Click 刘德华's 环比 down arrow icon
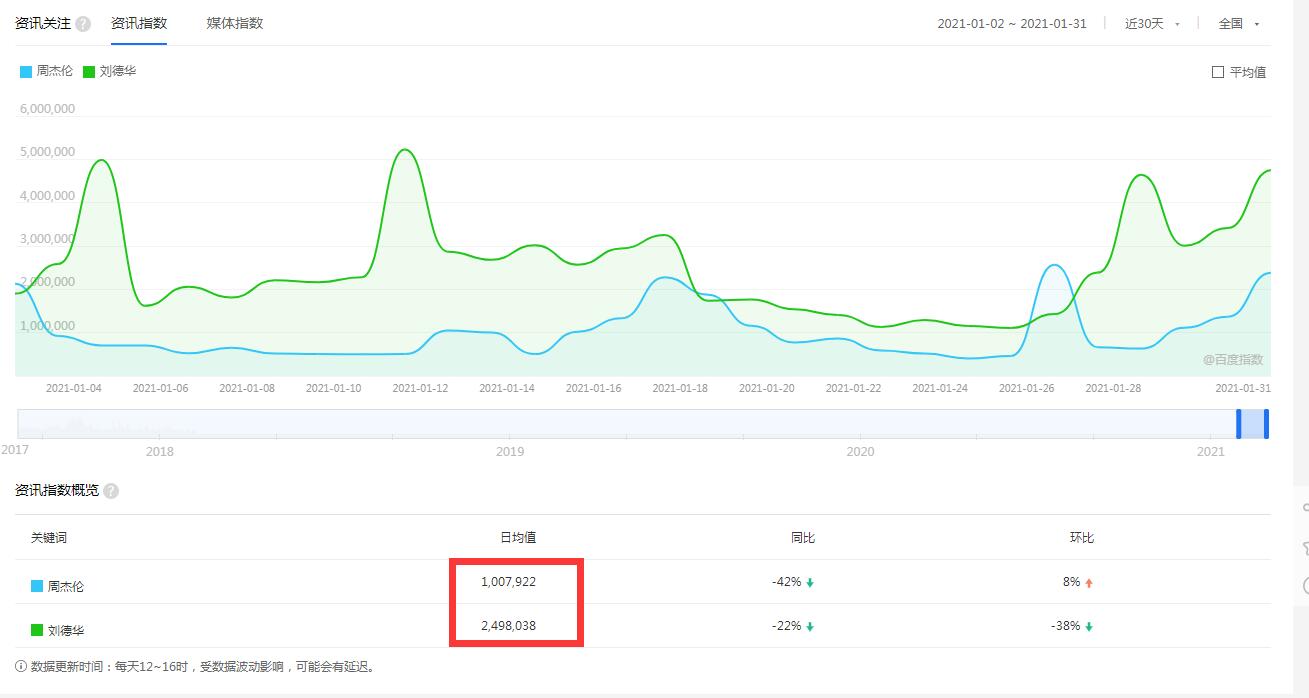 (1089, 627)
